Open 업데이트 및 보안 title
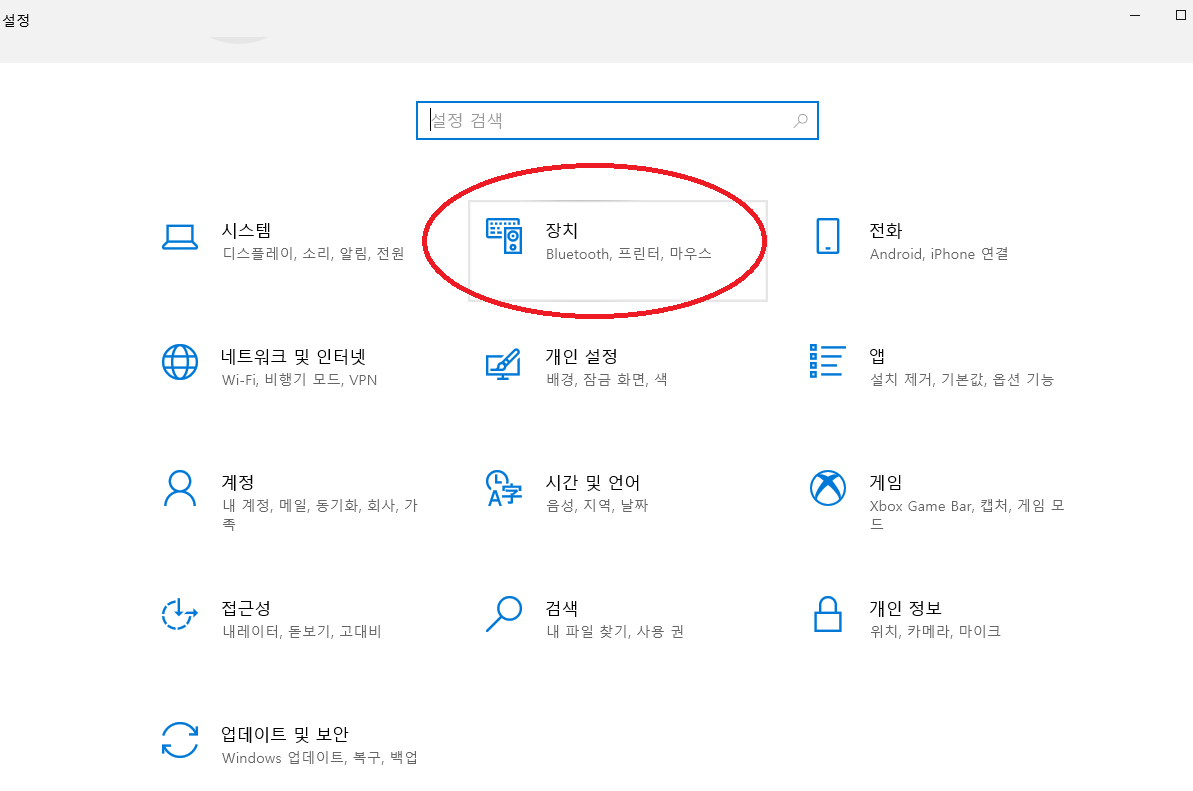The width and height of the screenshot is (1193, 791). click(285, 735)
